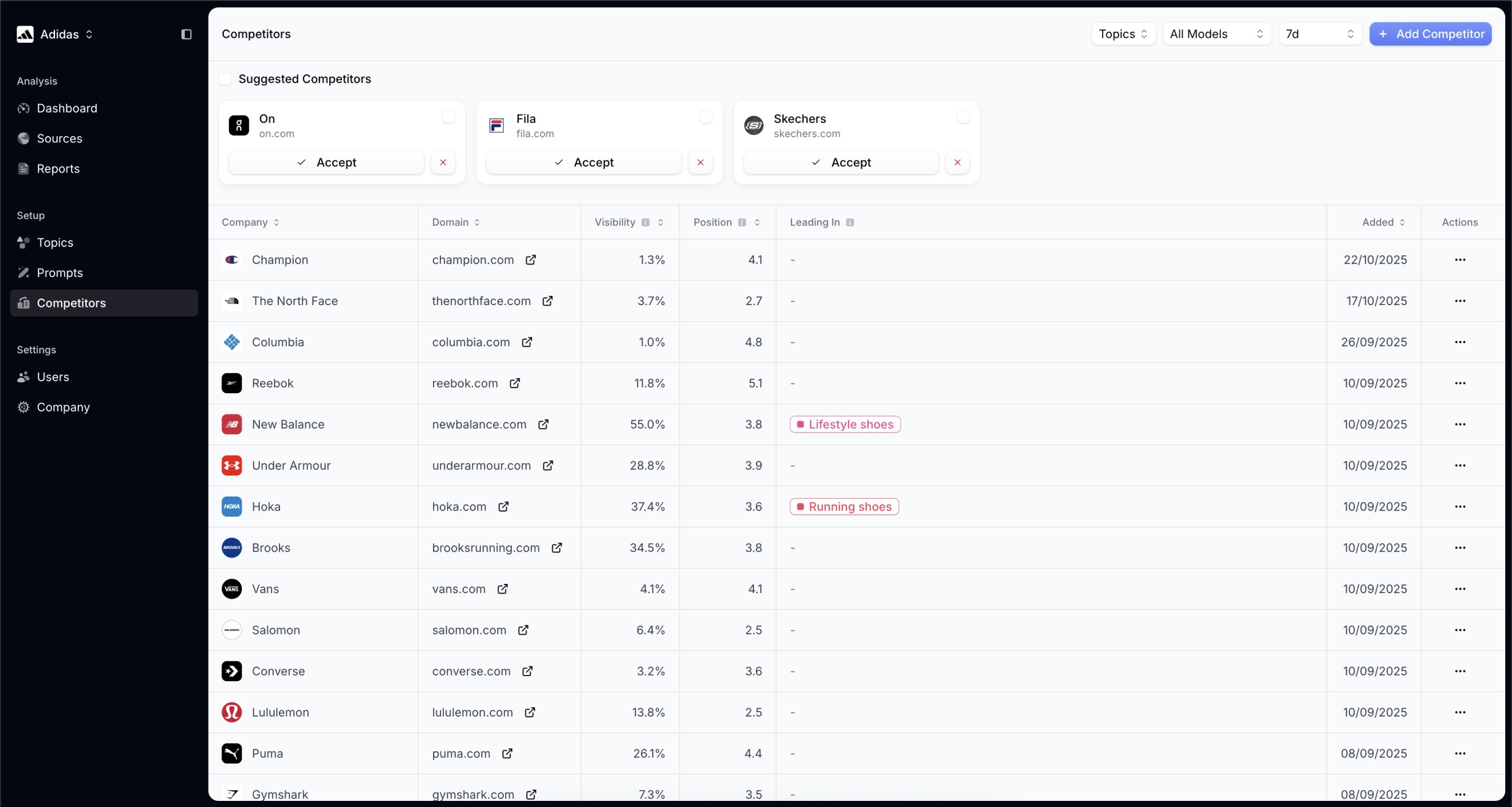
Task: Reject the Skechers suggested competitor
Action: pyautogui.click(x=957, y=163)
